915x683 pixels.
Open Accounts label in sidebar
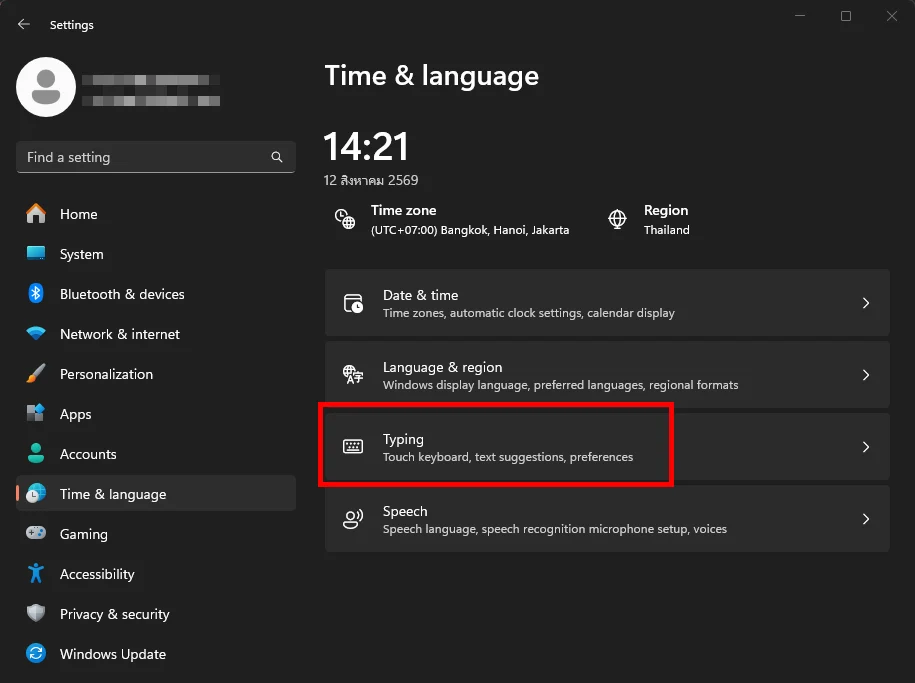88,454
